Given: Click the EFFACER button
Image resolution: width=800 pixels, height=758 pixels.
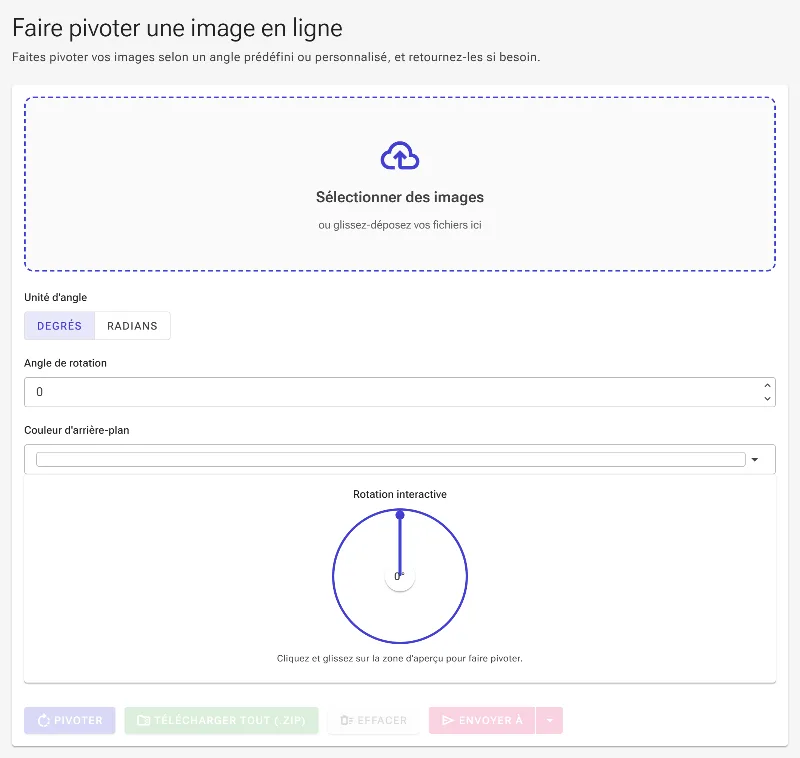Looking at the screenshot, I should (x=373, y=720).
